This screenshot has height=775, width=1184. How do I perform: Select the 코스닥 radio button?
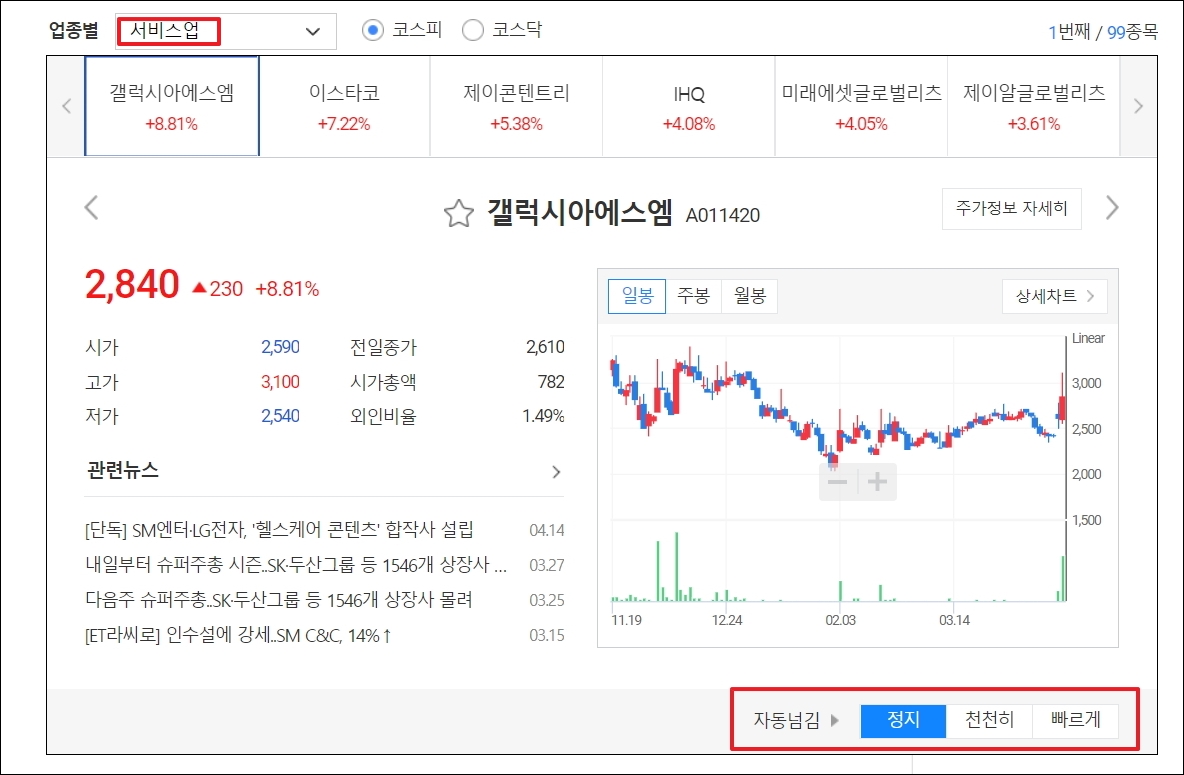tap(473, 30)
